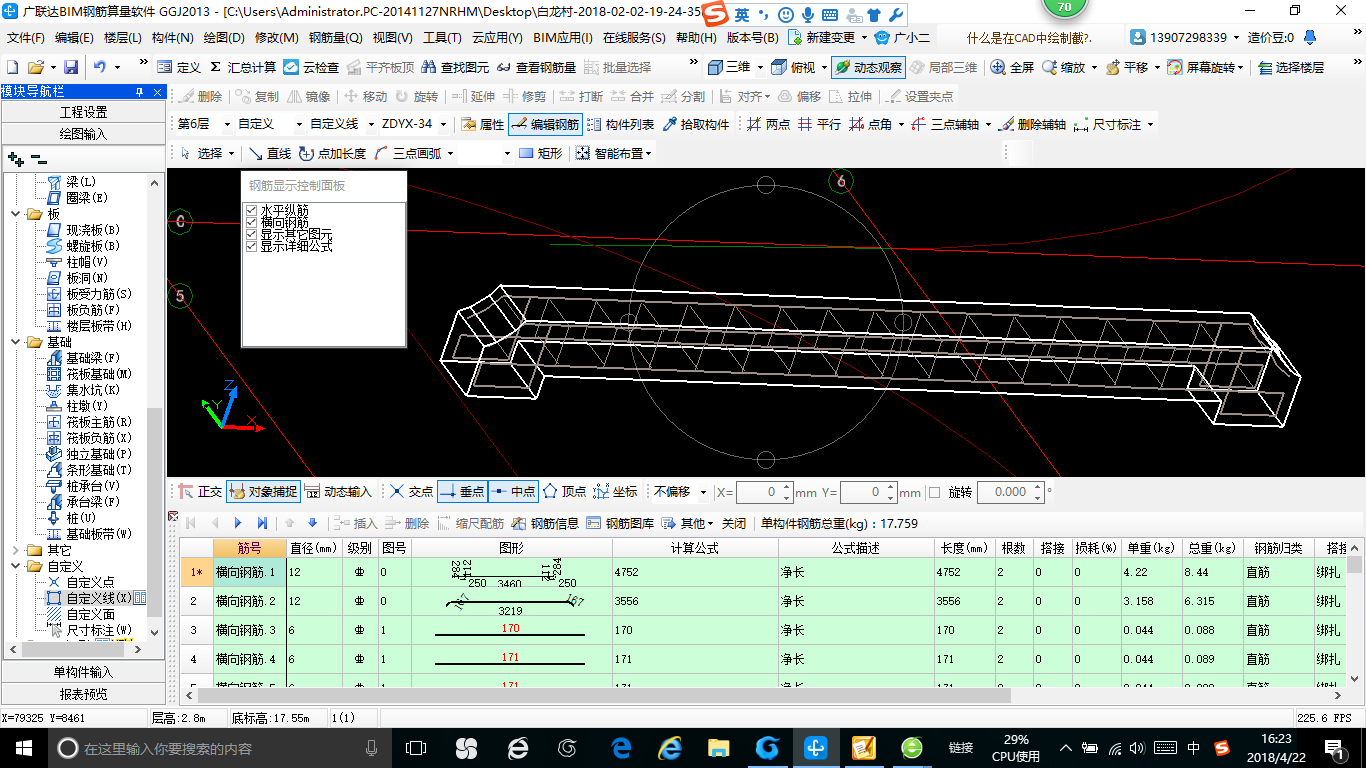Click 报表预览 panel button

click(83, 694)
